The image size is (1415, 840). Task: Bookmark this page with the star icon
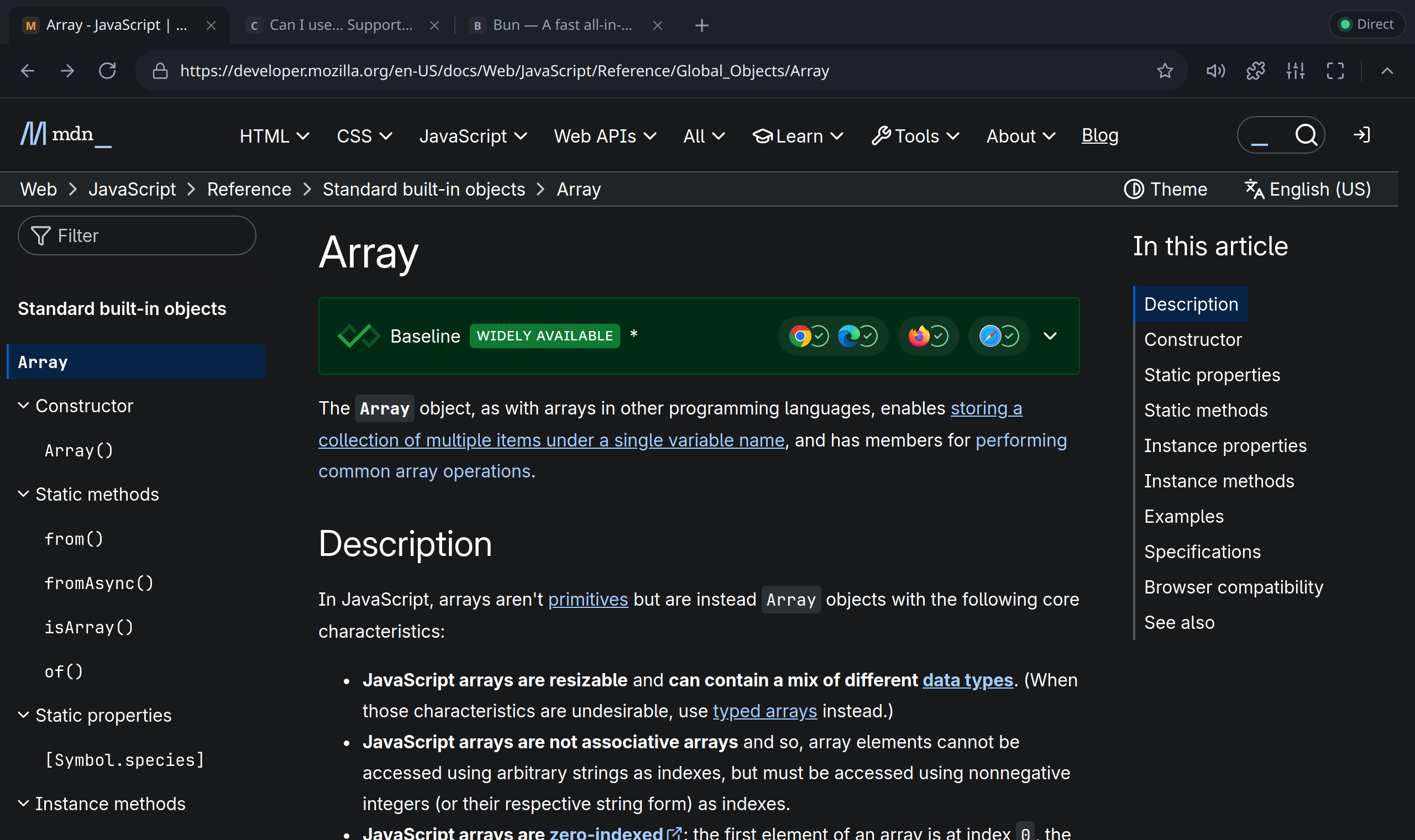point(1165,71)
